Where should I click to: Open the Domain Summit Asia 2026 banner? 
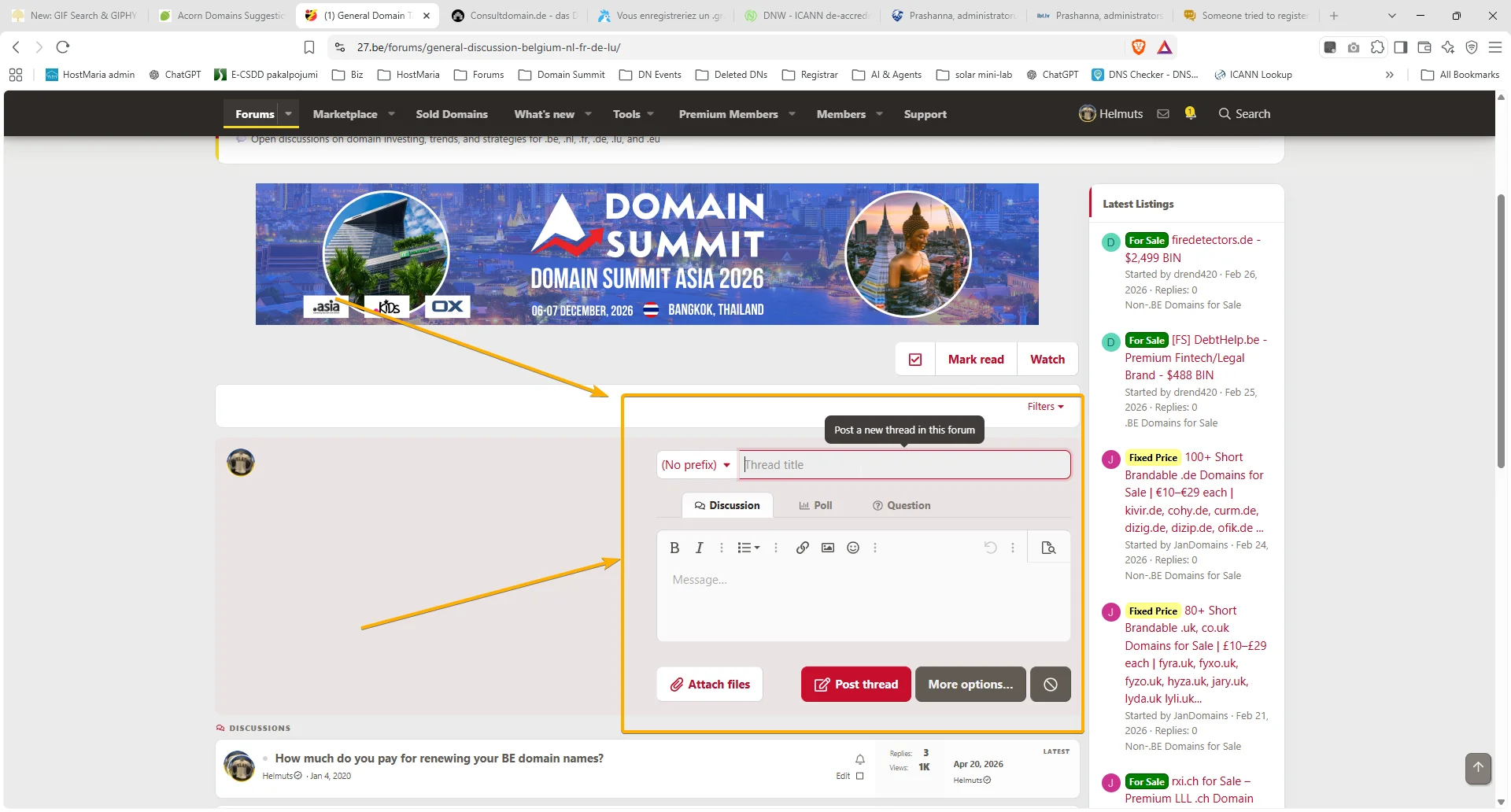click(x=647, y=254)
